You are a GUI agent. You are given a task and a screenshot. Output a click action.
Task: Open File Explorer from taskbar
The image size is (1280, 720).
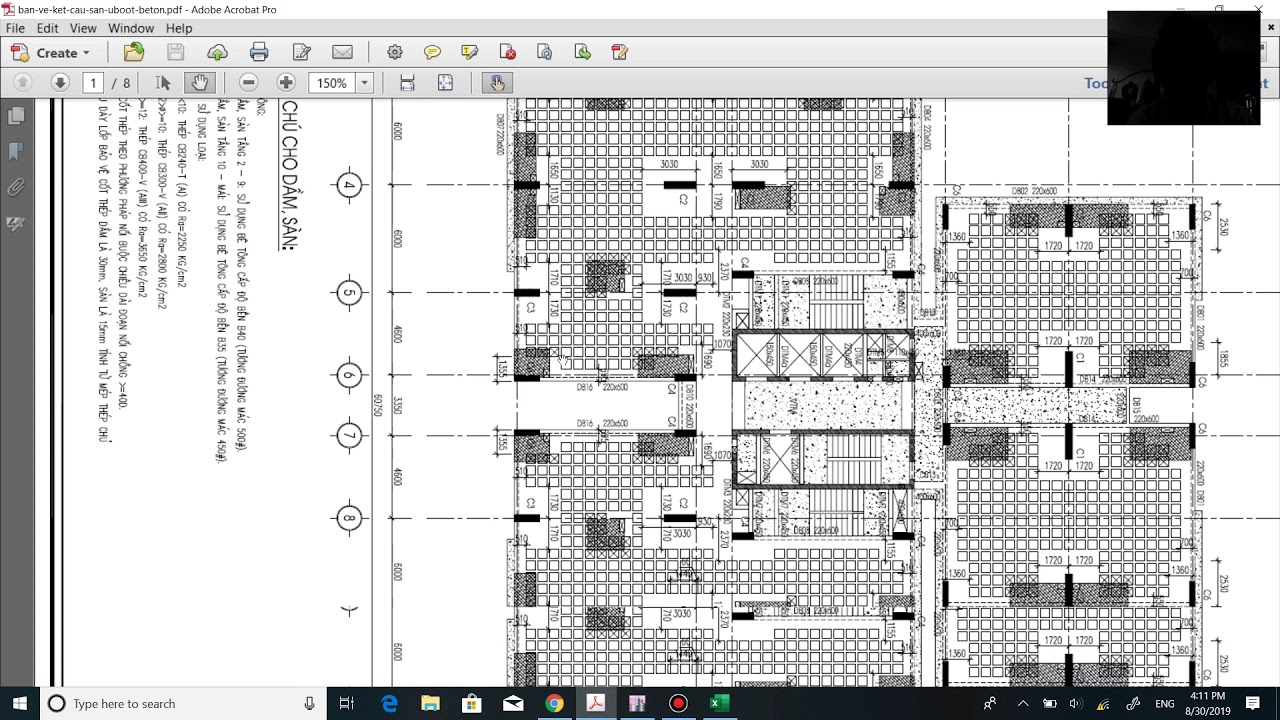click(x=430, y=704)
